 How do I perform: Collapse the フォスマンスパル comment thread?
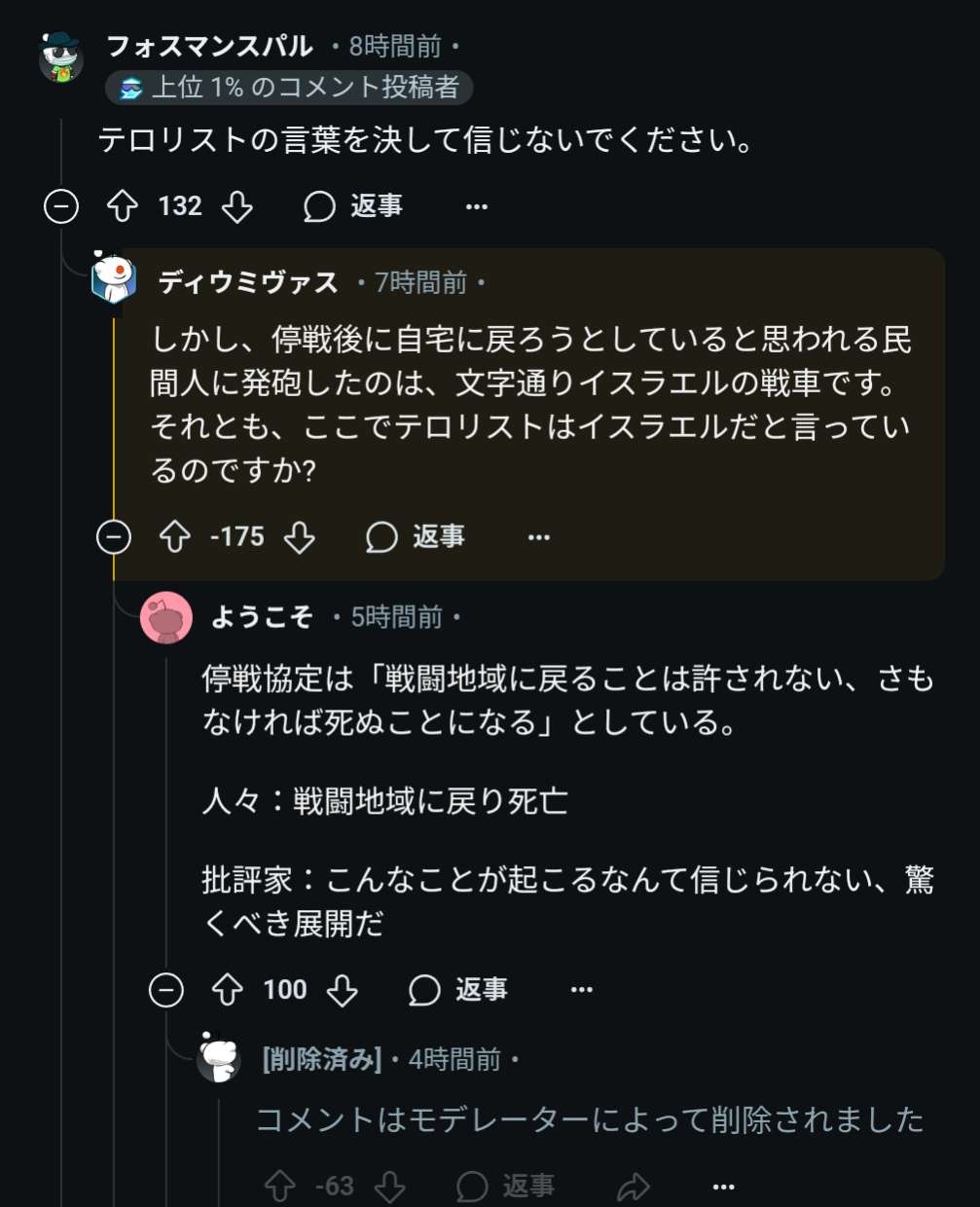click(x=61, y=206)
